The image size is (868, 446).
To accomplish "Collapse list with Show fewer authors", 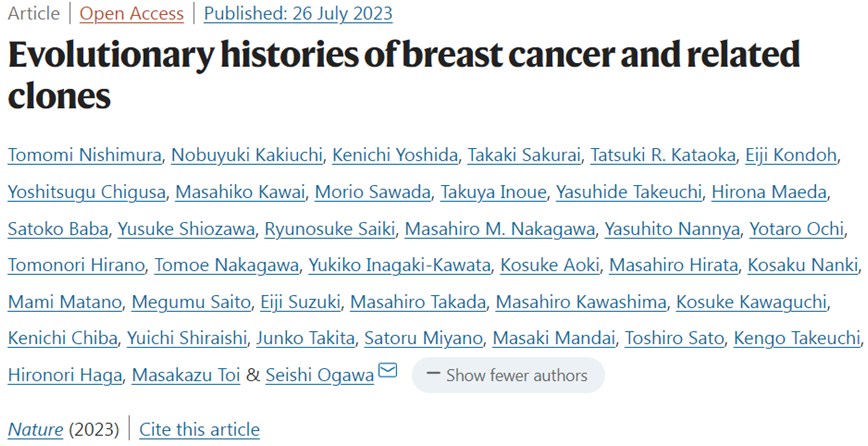I will tap(508, 375).
